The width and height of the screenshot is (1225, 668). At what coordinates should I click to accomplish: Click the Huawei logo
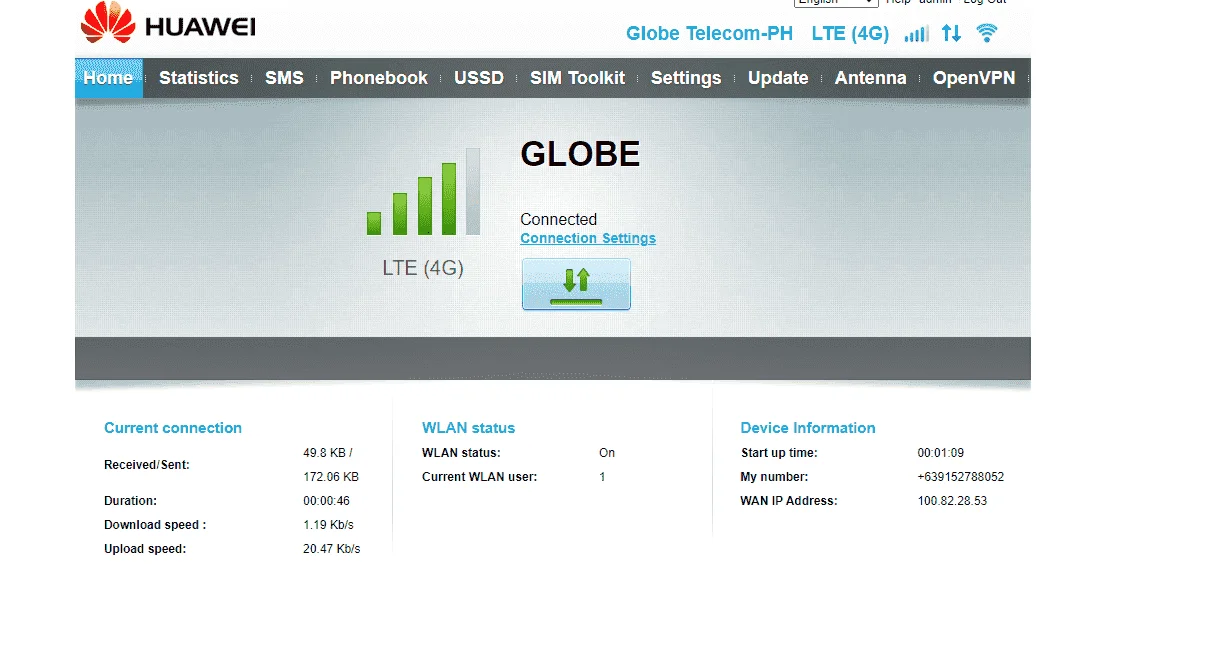pyautogui.click(x=168, y=24)
